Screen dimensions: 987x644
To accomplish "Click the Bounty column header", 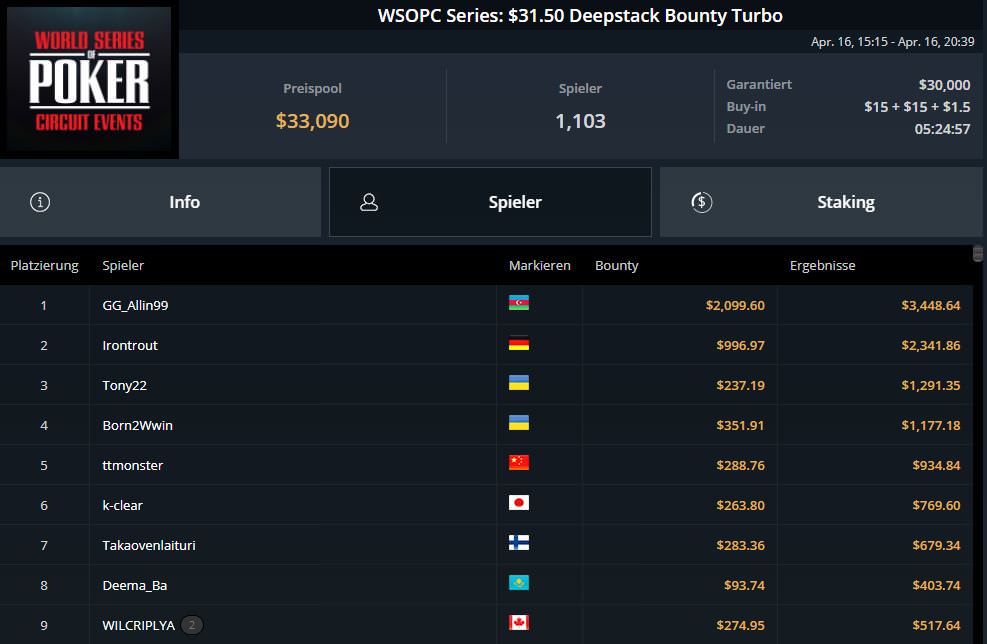I will pyautogui.click(x=616, y=266).
